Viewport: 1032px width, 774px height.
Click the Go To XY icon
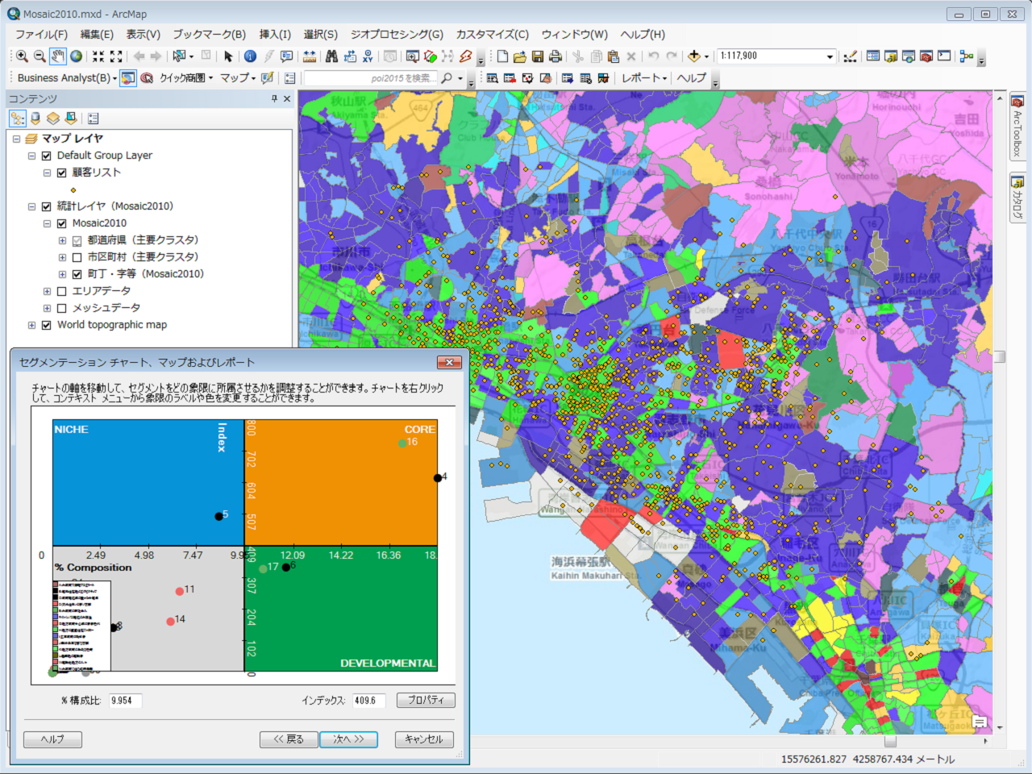[368, 57]
